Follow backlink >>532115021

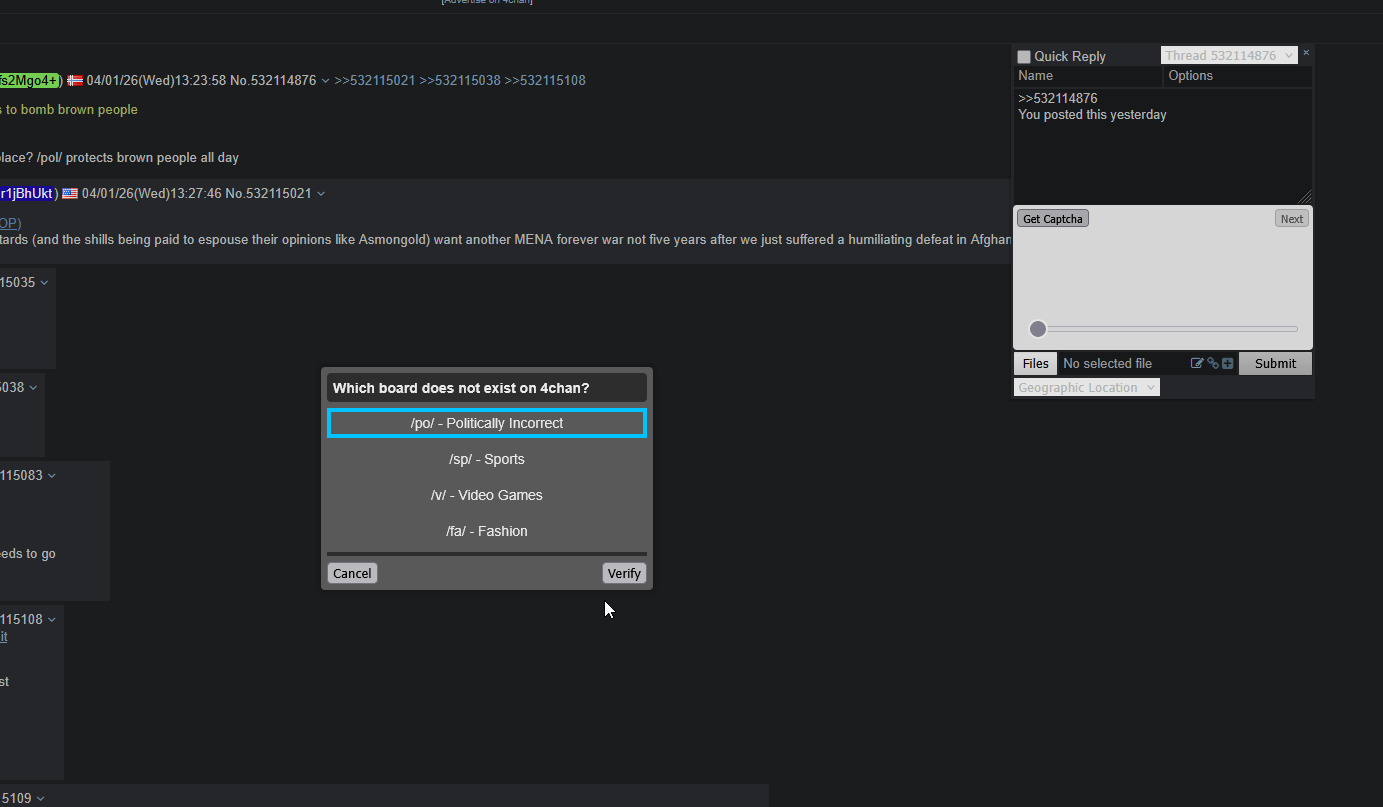(374, 80)
